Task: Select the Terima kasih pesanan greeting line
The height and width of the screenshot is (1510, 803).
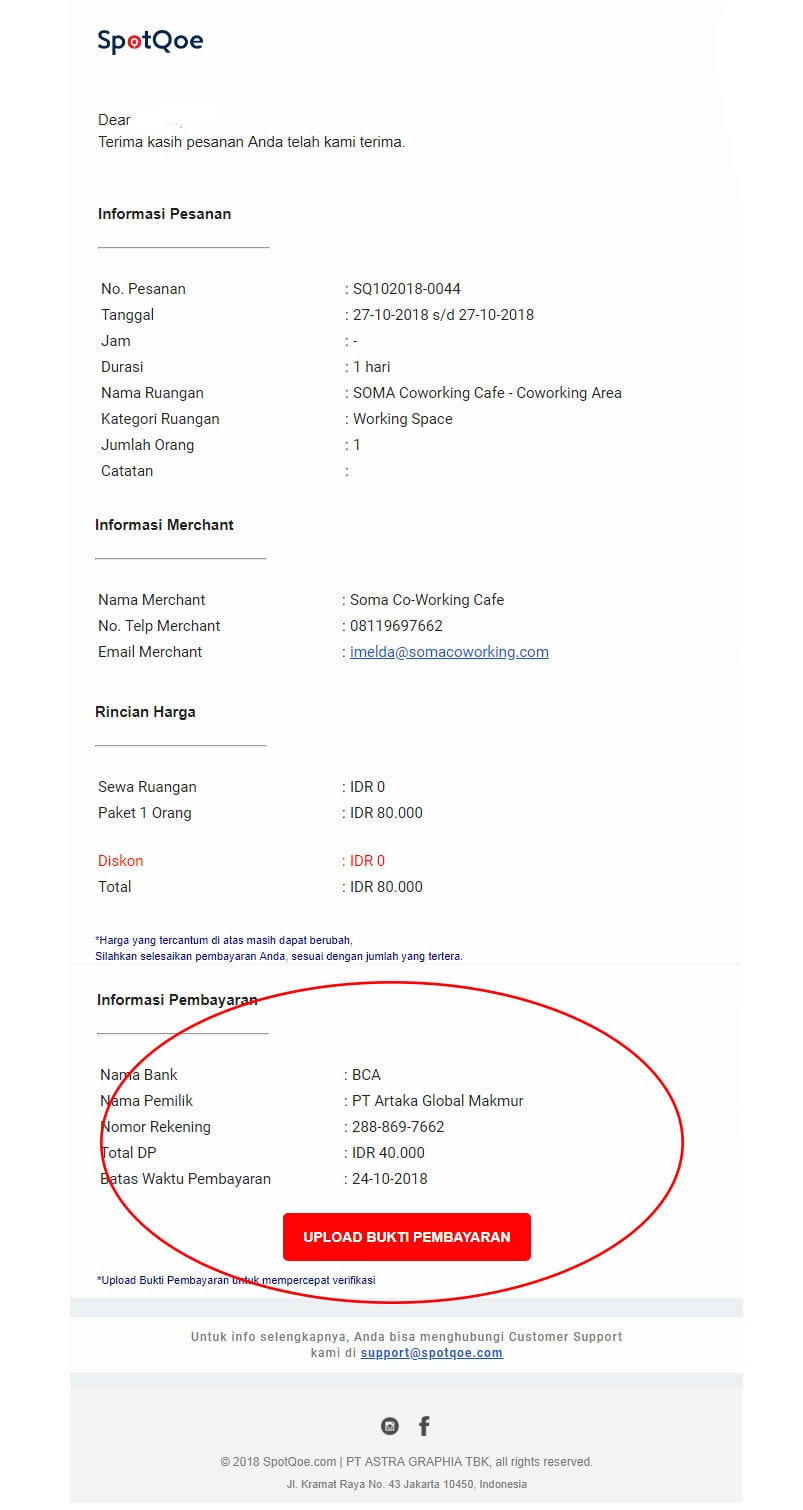Action: [x=251, y=142]
